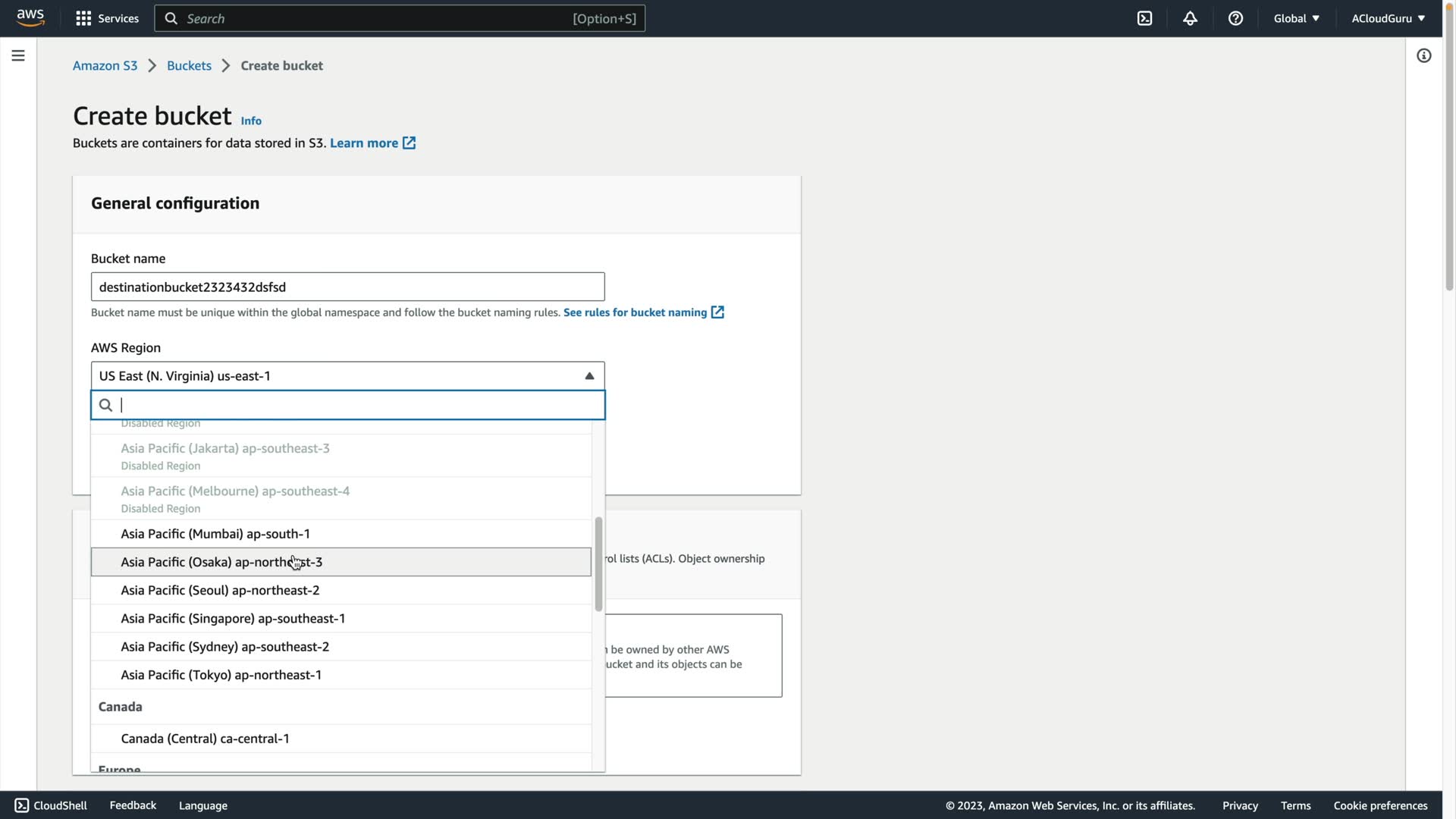Expand the left hamburger navigation menu
Viewport: 1456px width, 819px height.
[18, 56]
